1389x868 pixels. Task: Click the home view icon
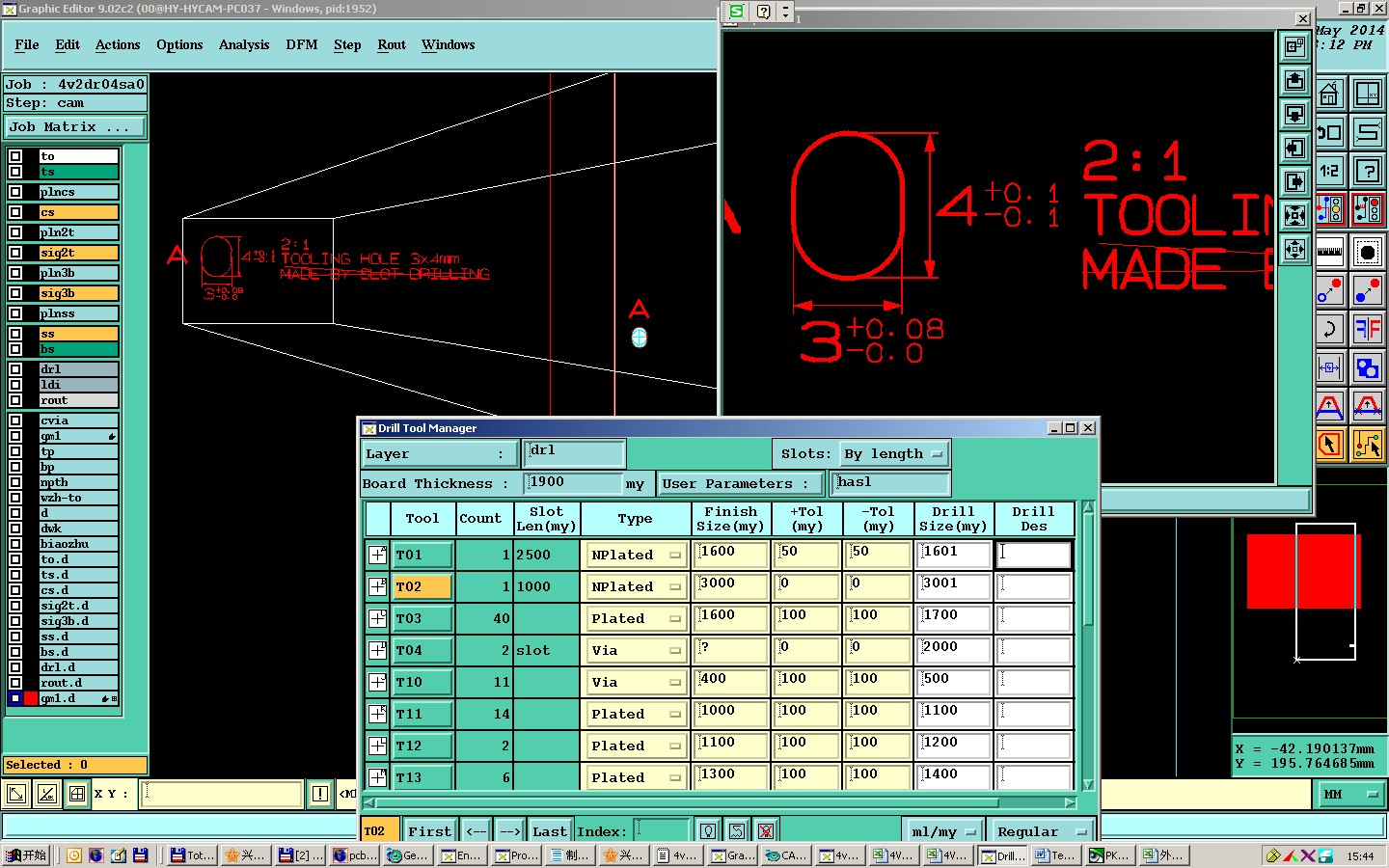tap(1329, 95)
